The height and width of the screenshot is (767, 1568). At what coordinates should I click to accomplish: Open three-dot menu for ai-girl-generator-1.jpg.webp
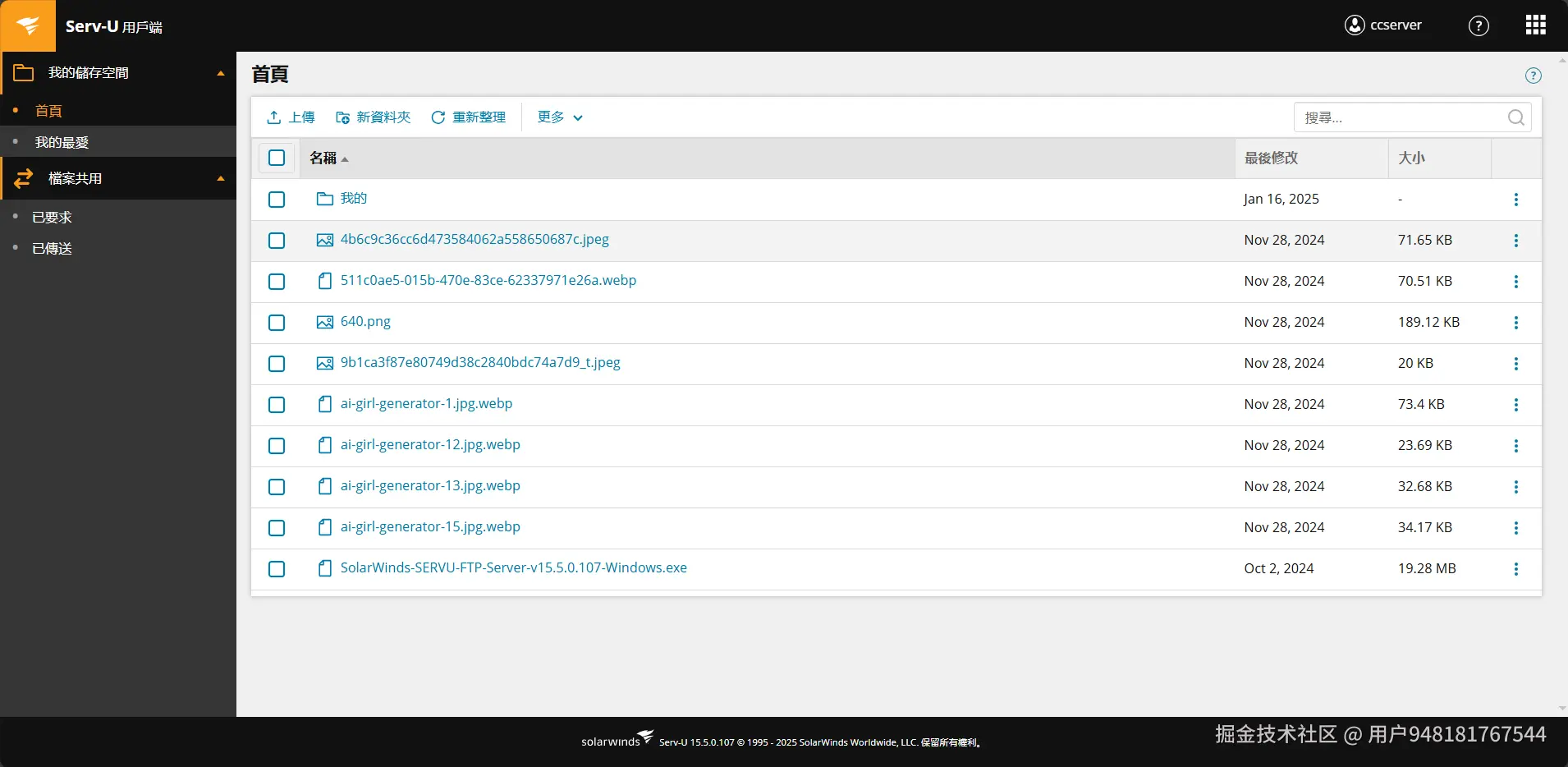coord(1516,405)
